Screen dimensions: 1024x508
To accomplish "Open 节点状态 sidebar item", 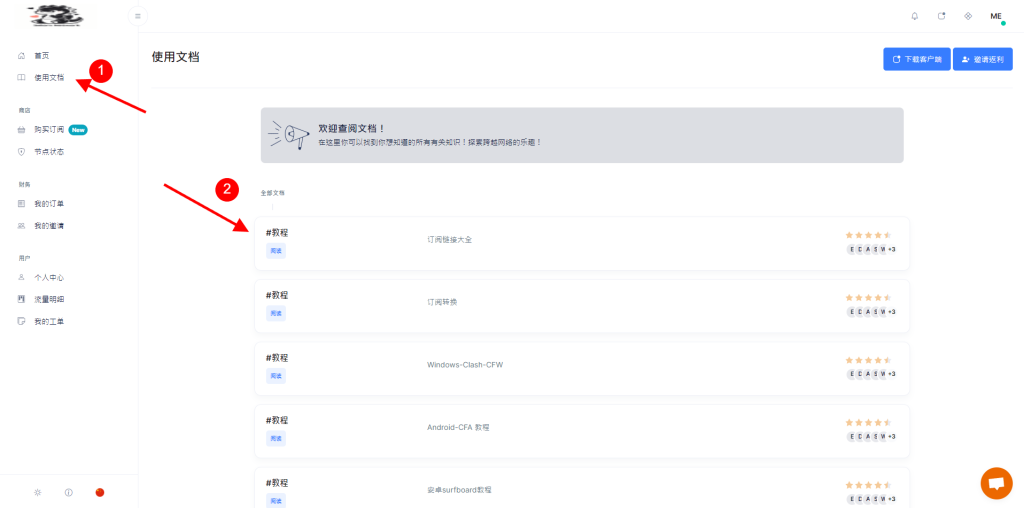I will (49, 152).
